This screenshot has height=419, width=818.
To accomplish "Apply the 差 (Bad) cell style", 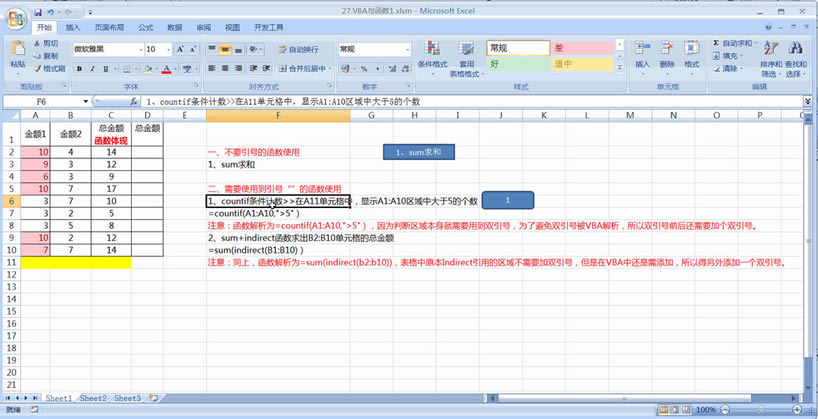I will click(583, 48).
